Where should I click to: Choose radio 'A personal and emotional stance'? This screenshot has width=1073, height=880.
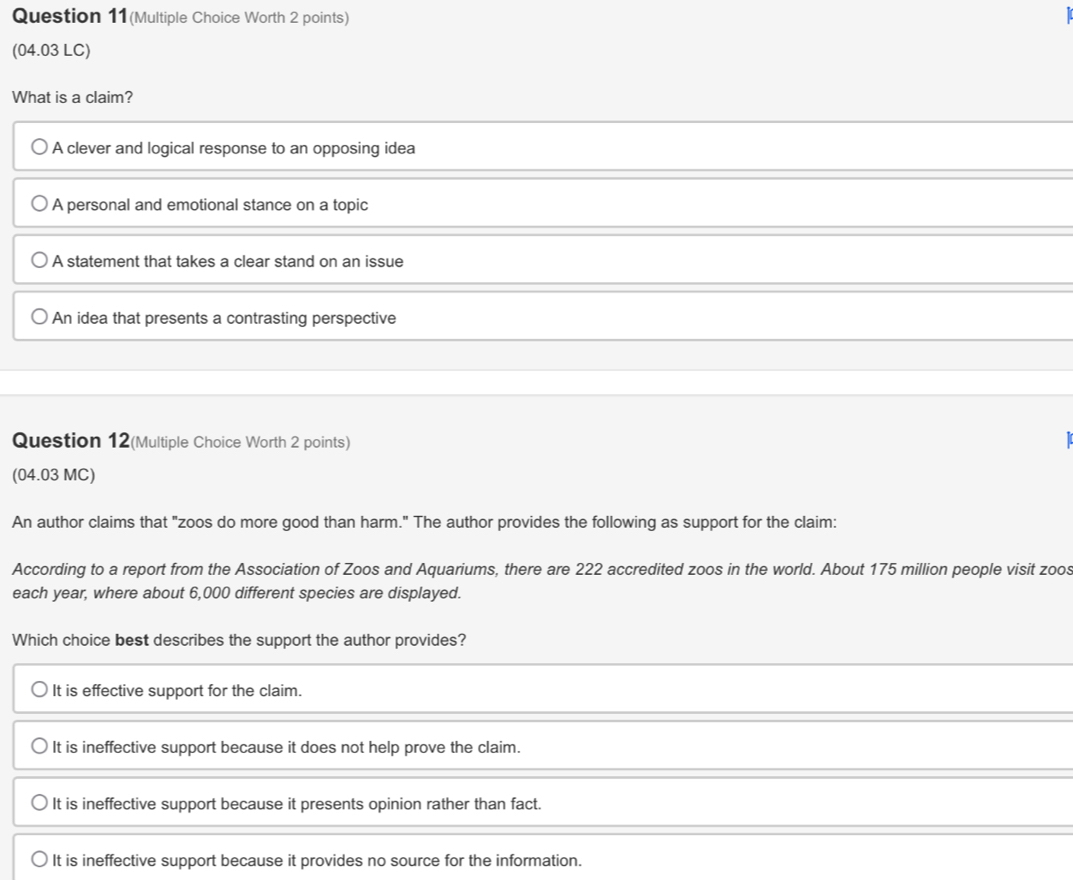(40, 204)
